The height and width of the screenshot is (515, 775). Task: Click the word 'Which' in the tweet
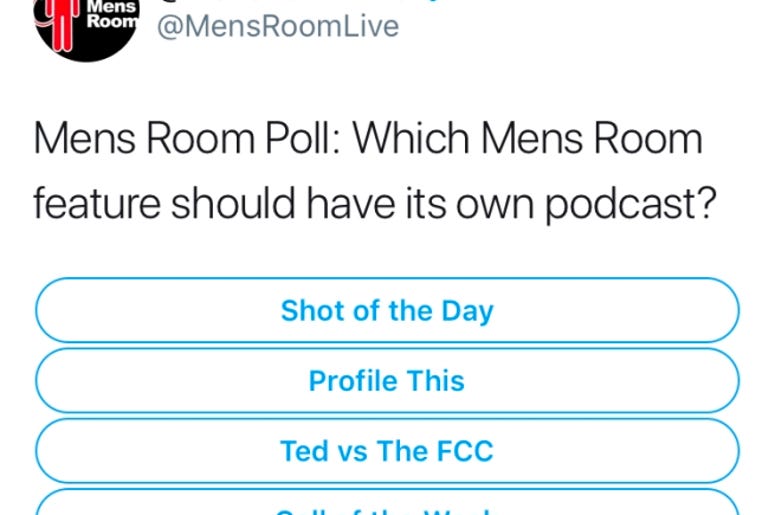[411, 138]
